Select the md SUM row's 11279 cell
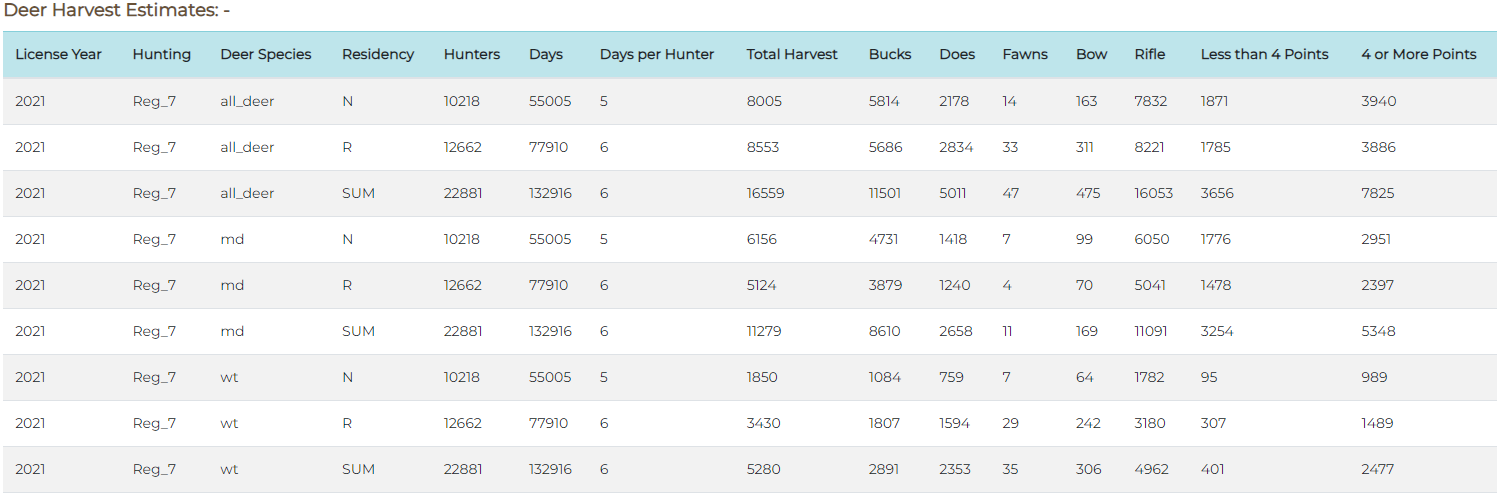This screenshot has height=499, width=1509. coord(766,331)
